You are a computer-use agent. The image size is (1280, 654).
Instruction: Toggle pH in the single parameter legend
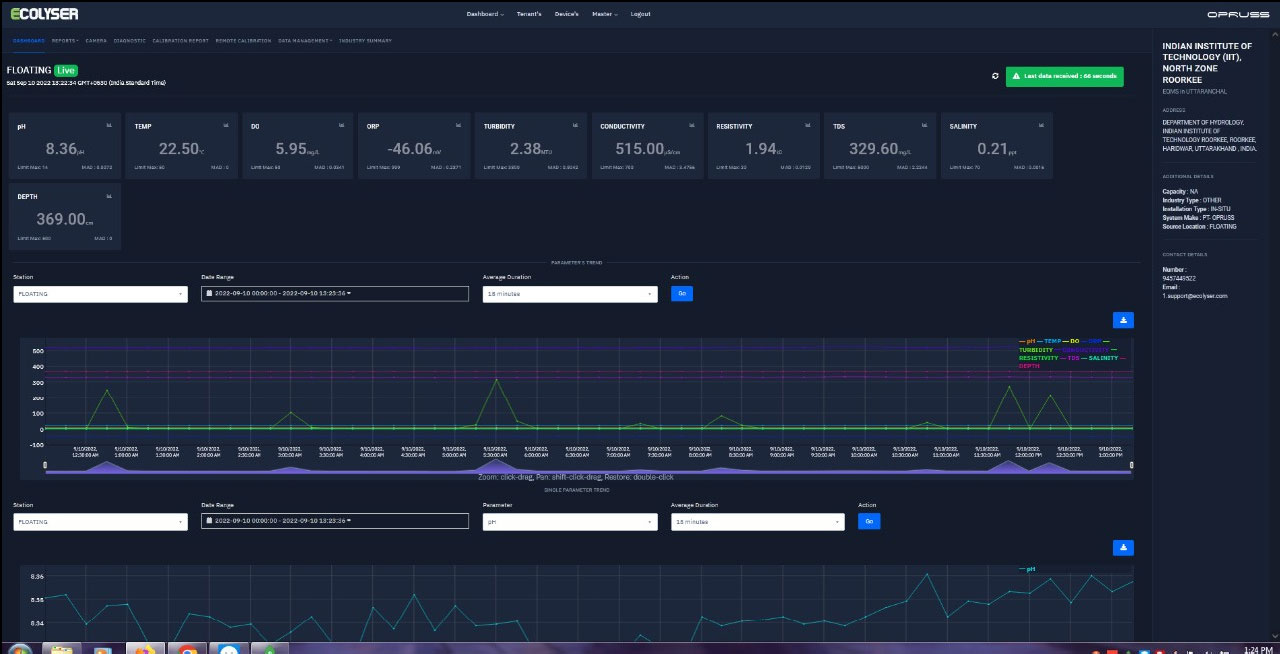click(1027, 569)
